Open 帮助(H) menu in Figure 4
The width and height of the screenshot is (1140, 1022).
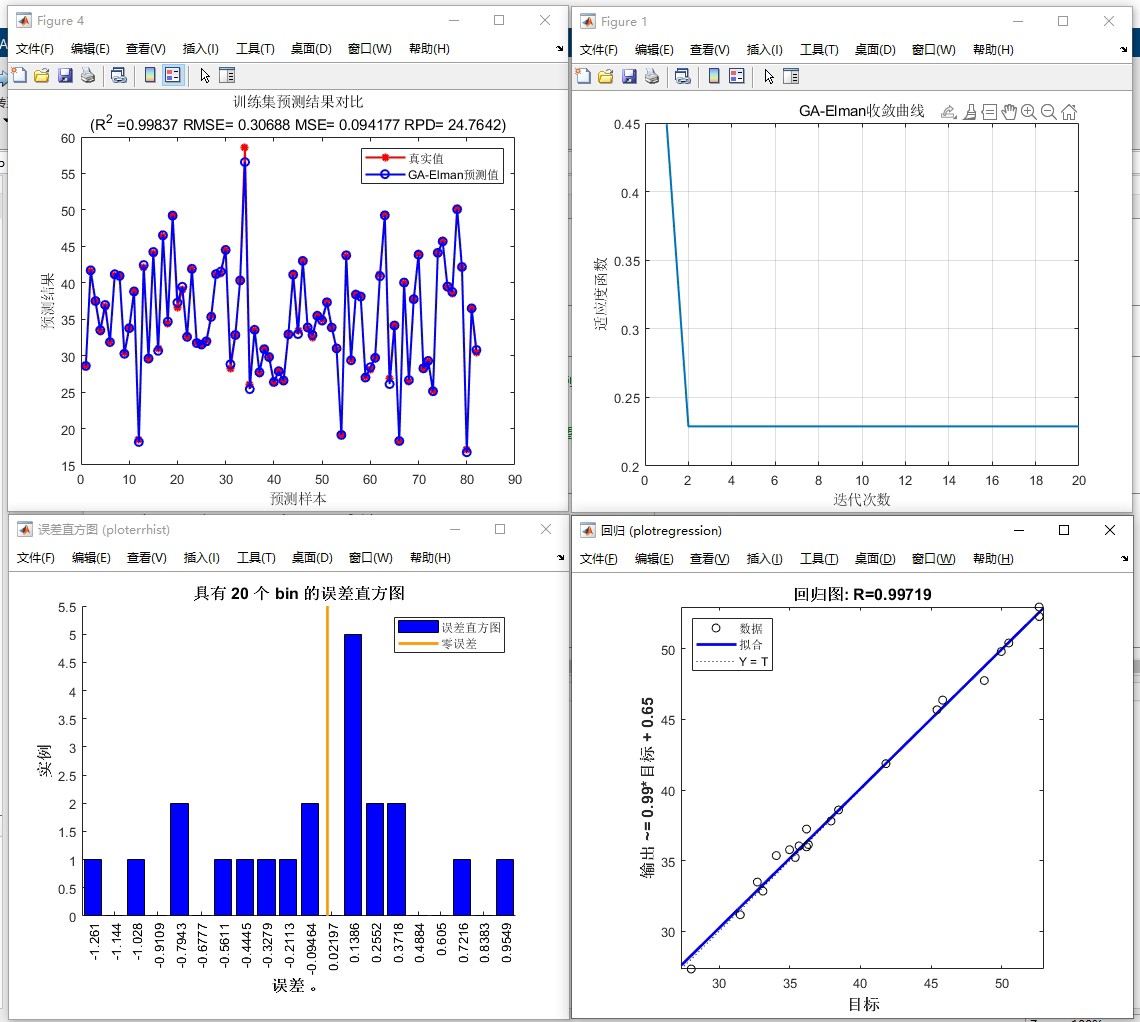[x=429, y=49]
